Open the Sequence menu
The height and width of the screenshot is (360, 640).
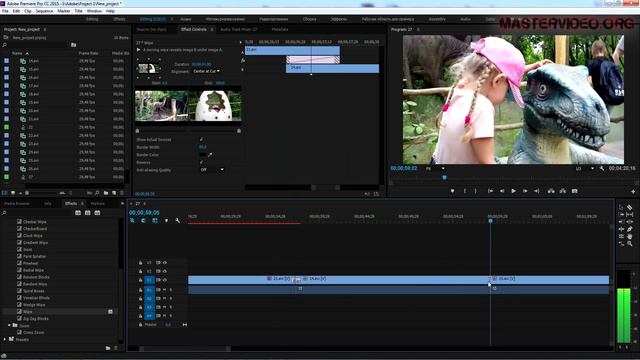click(x=44, y=11)
